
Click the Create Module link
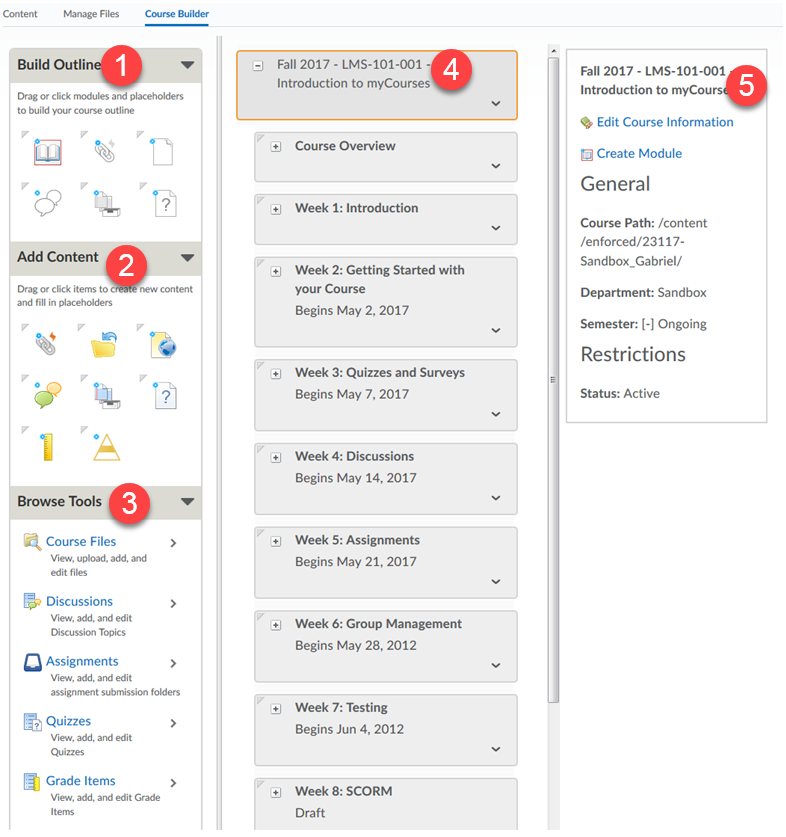pos(638,153)
